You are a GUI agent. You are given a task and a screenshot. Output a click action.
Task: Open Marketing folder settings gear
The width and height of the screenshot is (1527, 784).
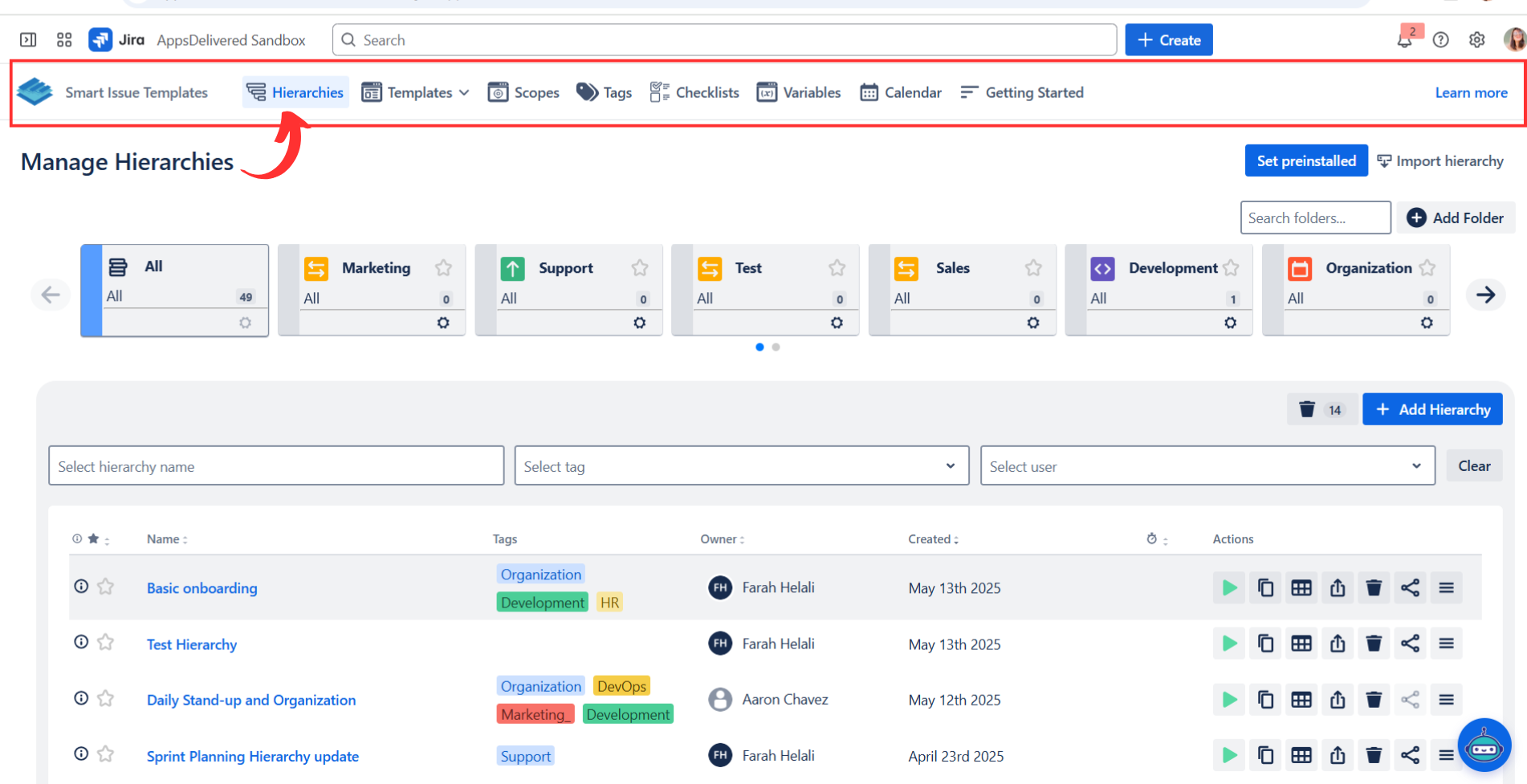coord(443,323)
